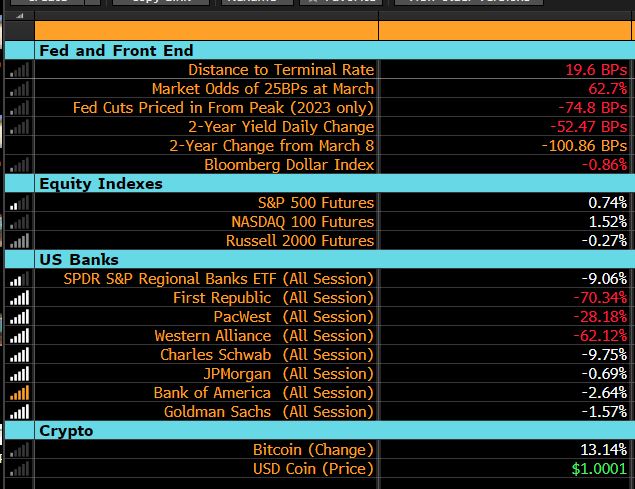This screenshot has height=489, width=635.
Task: Click the -28.18% PacWest value
Action: 601,317
